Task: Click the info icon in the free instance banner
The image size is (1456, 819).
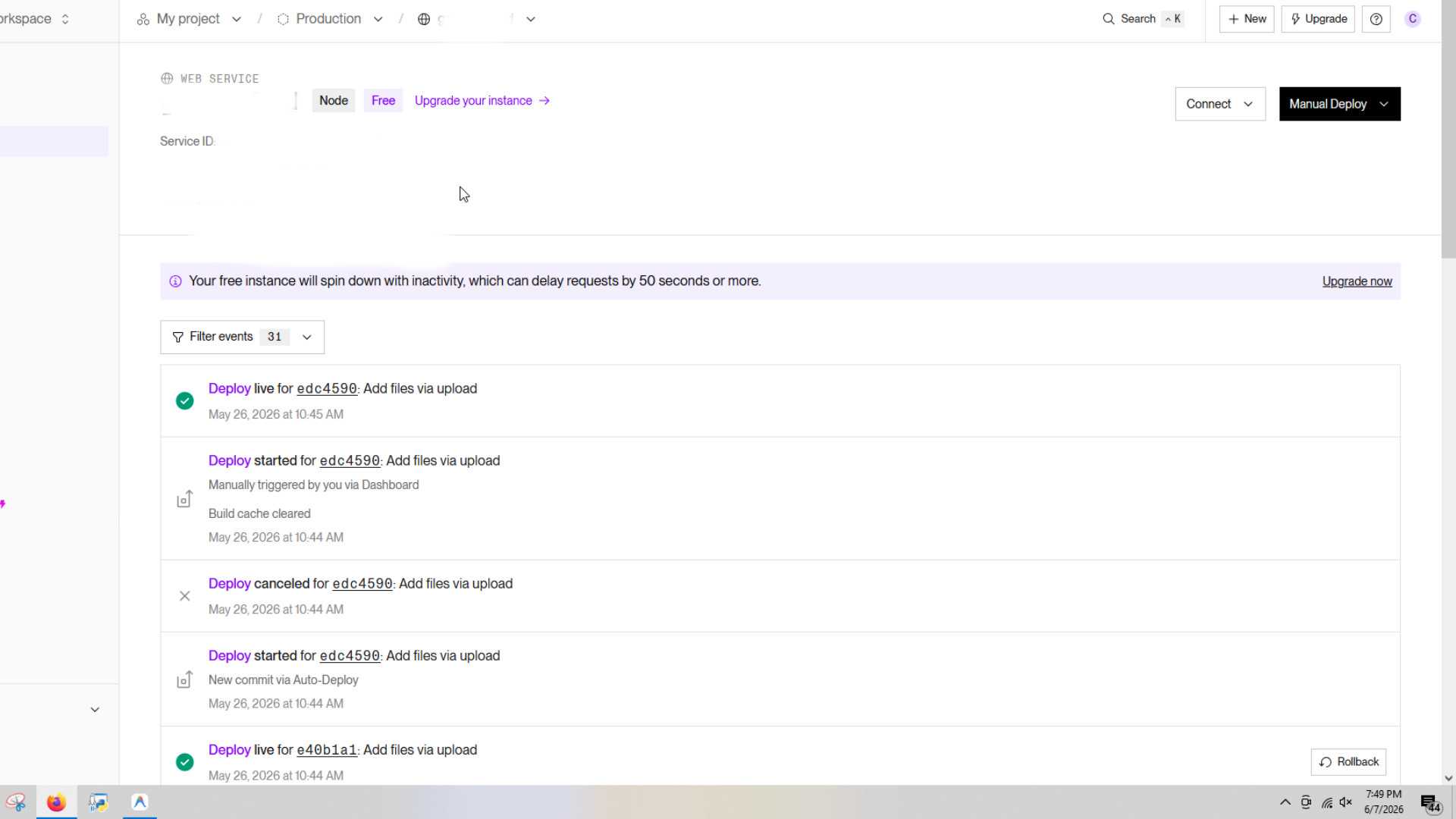Action: (x=175, y=281)
